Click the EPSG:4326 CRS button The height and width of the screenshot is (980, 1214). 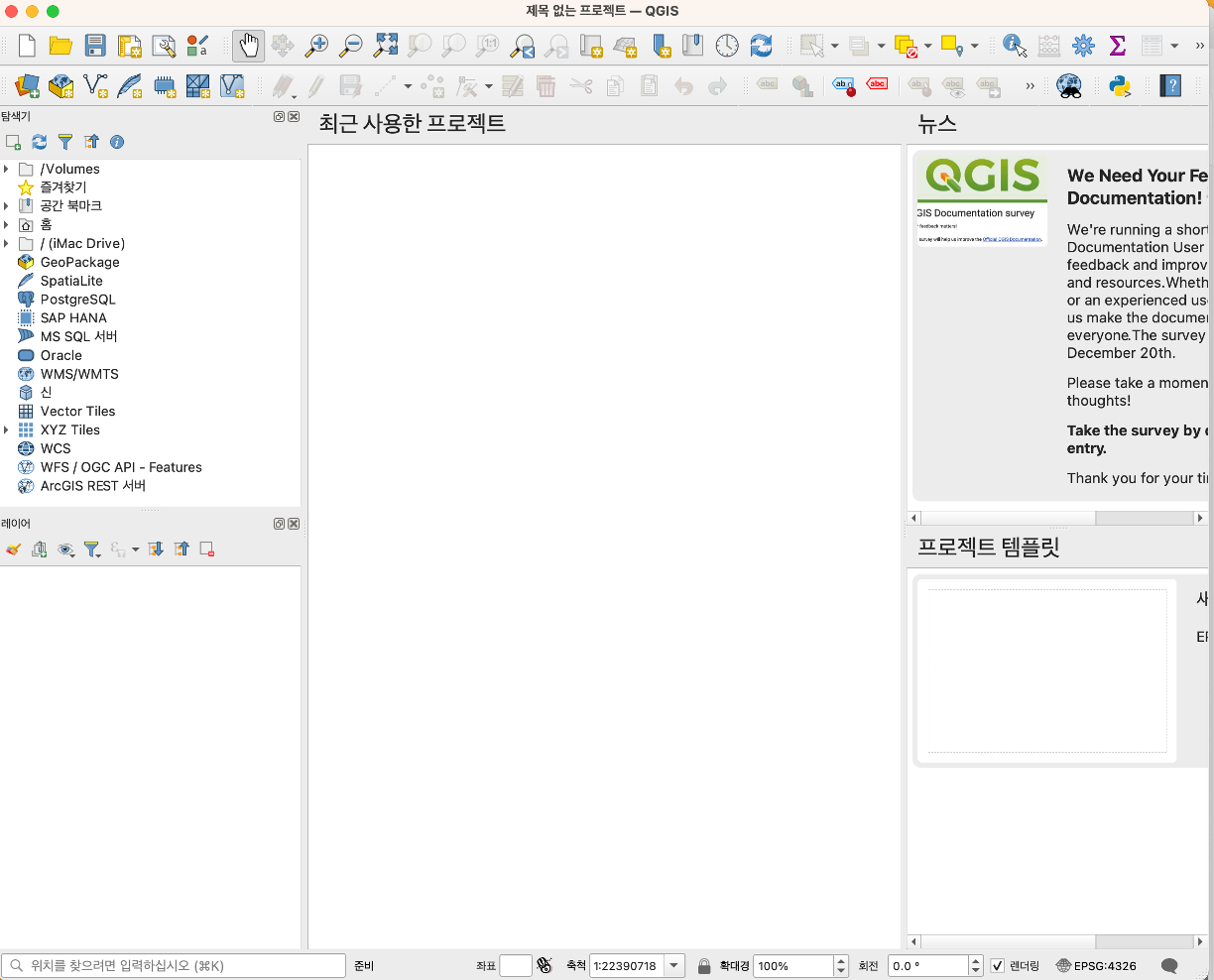click(1096, 966)
